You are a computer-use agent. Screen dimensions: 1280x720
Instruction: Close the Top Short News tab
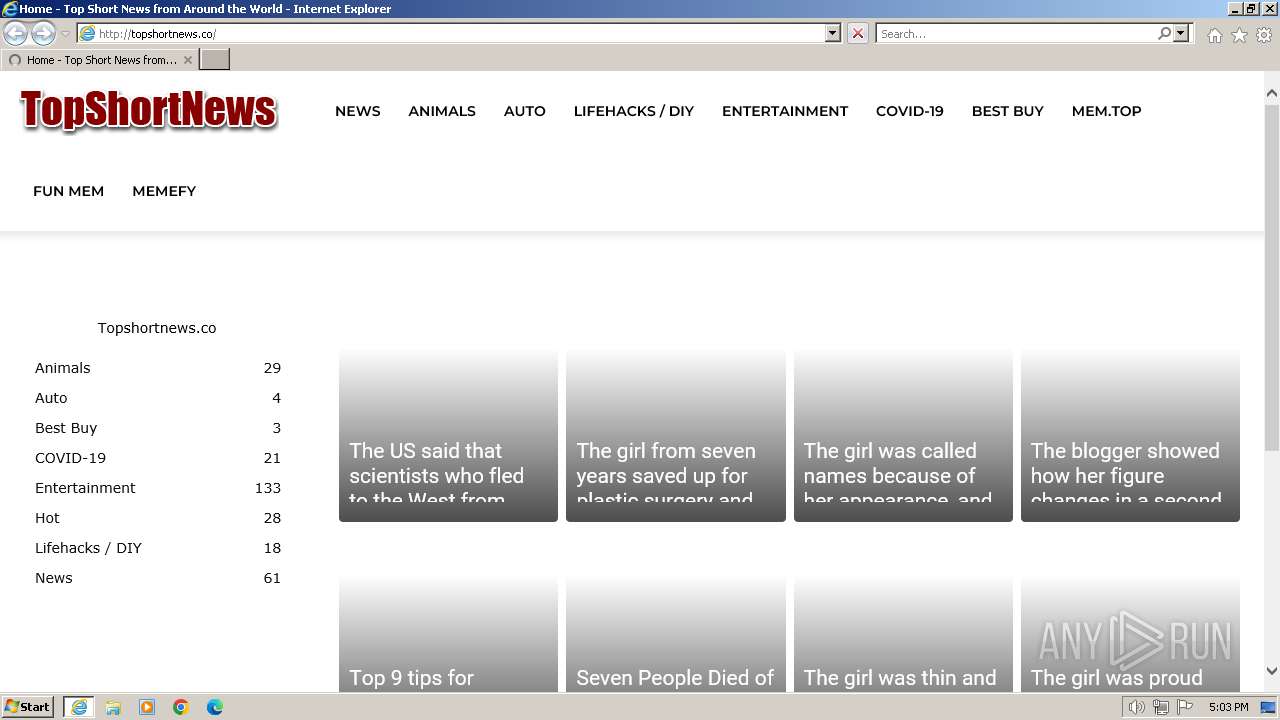(x=187, y=60)
